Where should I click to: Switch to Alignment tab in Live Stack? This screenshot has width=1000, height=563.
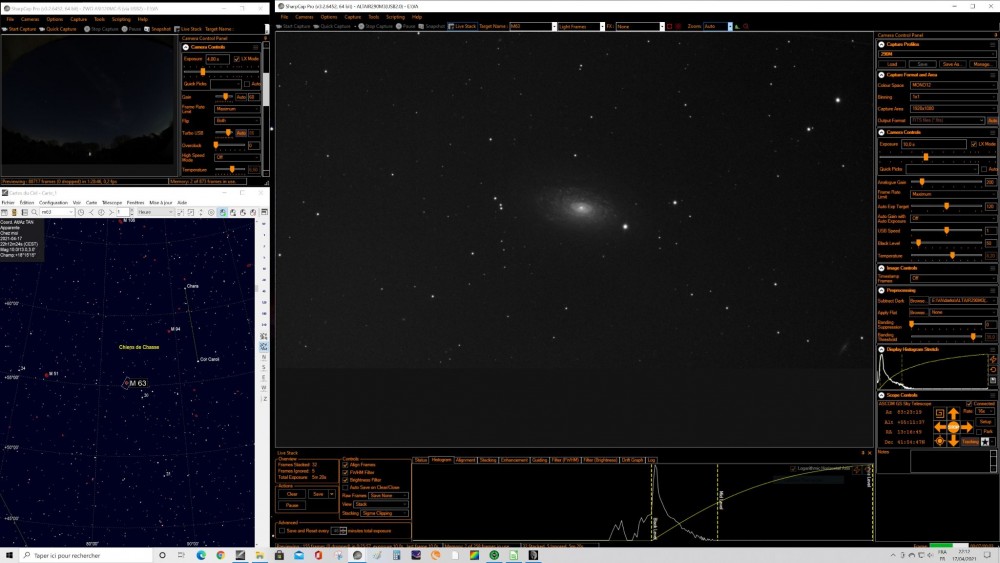tap(466, 460)
